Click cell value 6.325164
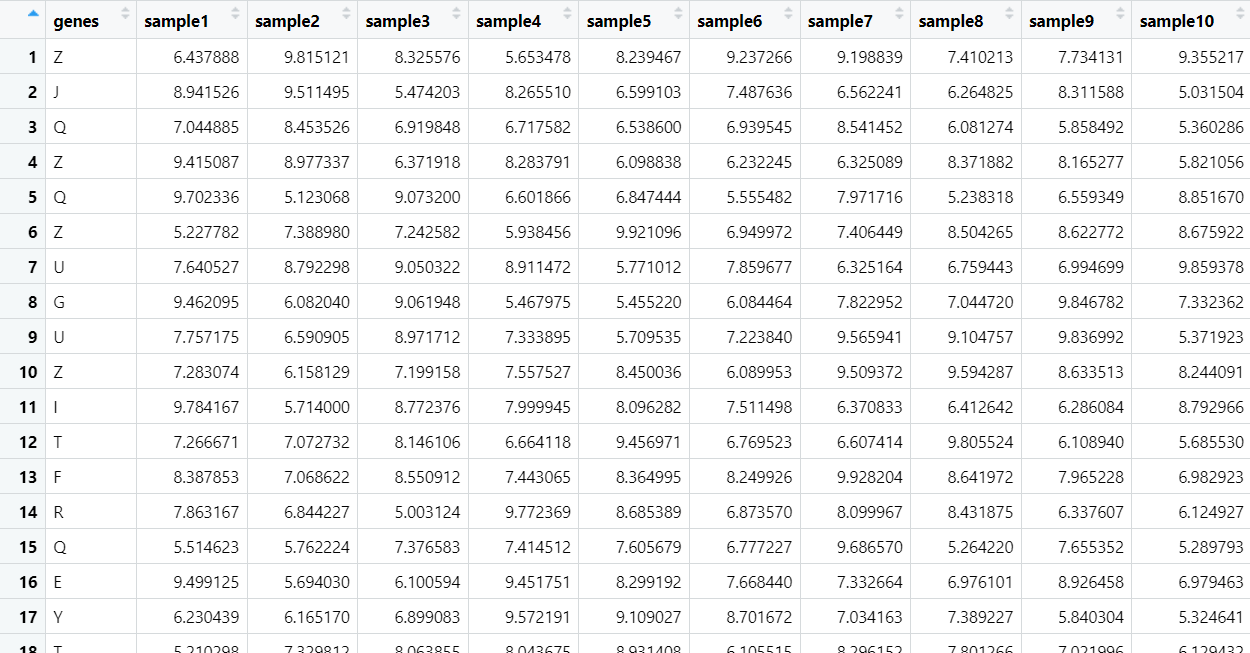Screen dimensions: 1250x653 (870, 267)
